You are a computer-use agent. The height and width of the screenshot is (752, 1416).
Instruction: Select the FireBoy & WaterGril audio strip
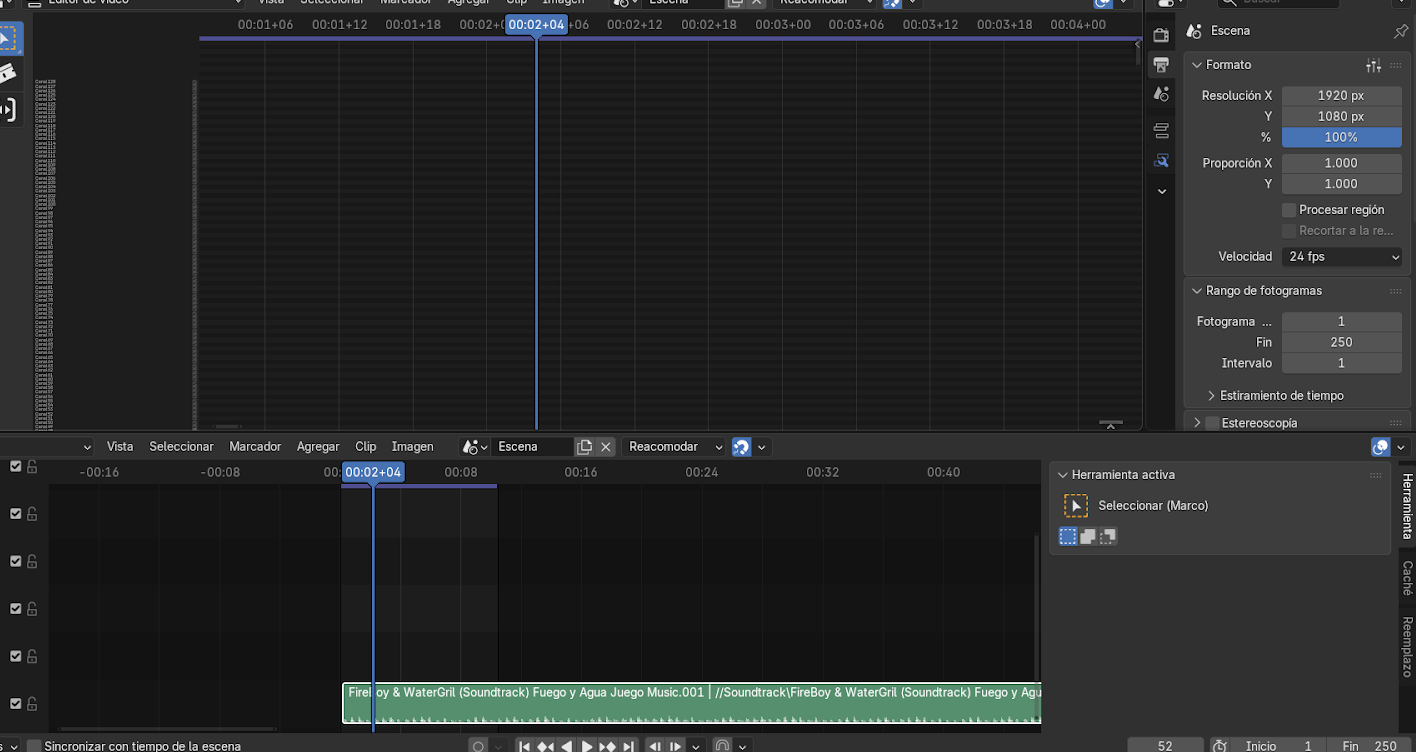[690, 703]
